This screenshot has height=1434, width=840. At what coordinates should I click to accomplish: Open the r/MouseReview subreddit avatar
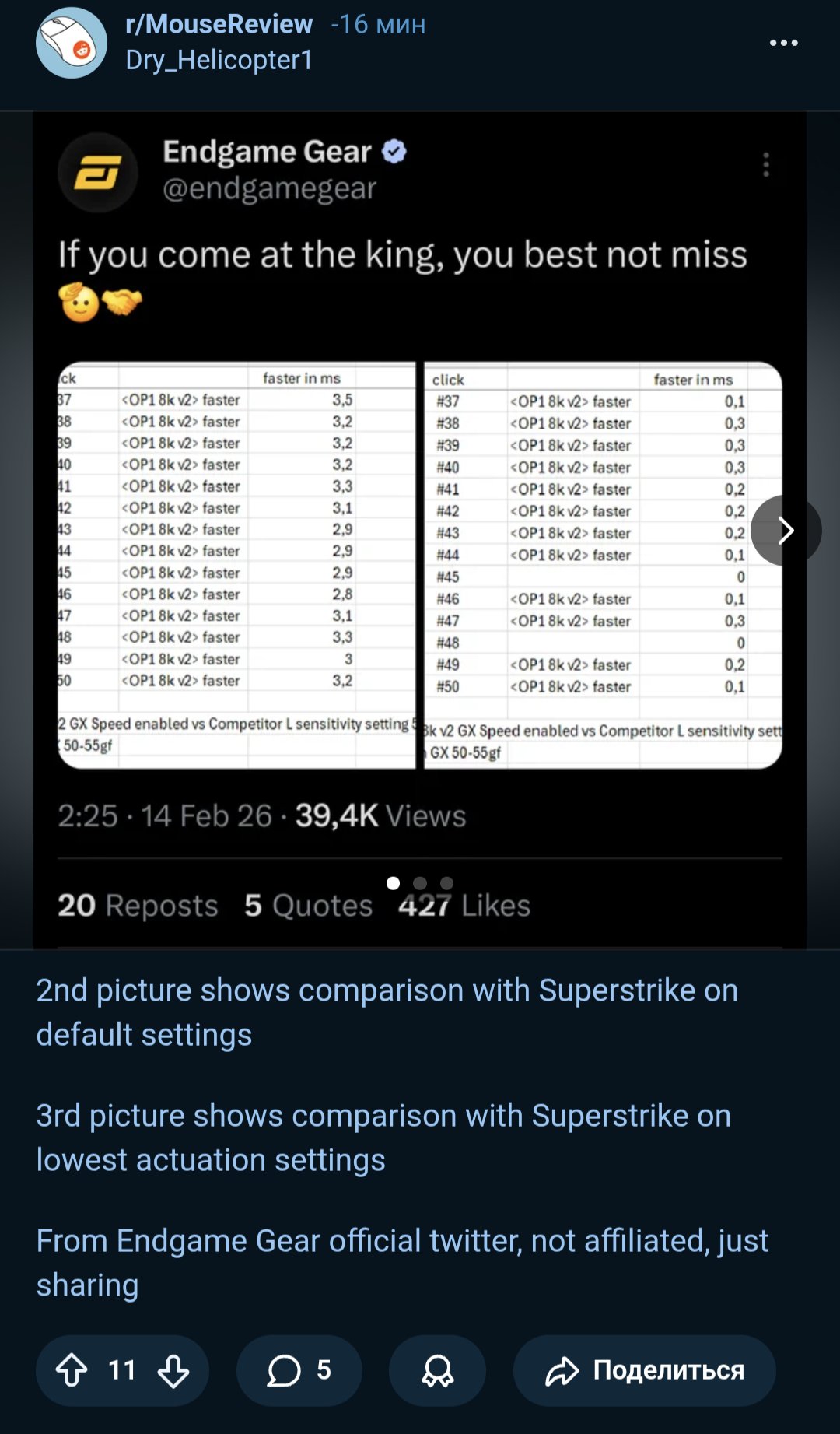coord(72,43)
